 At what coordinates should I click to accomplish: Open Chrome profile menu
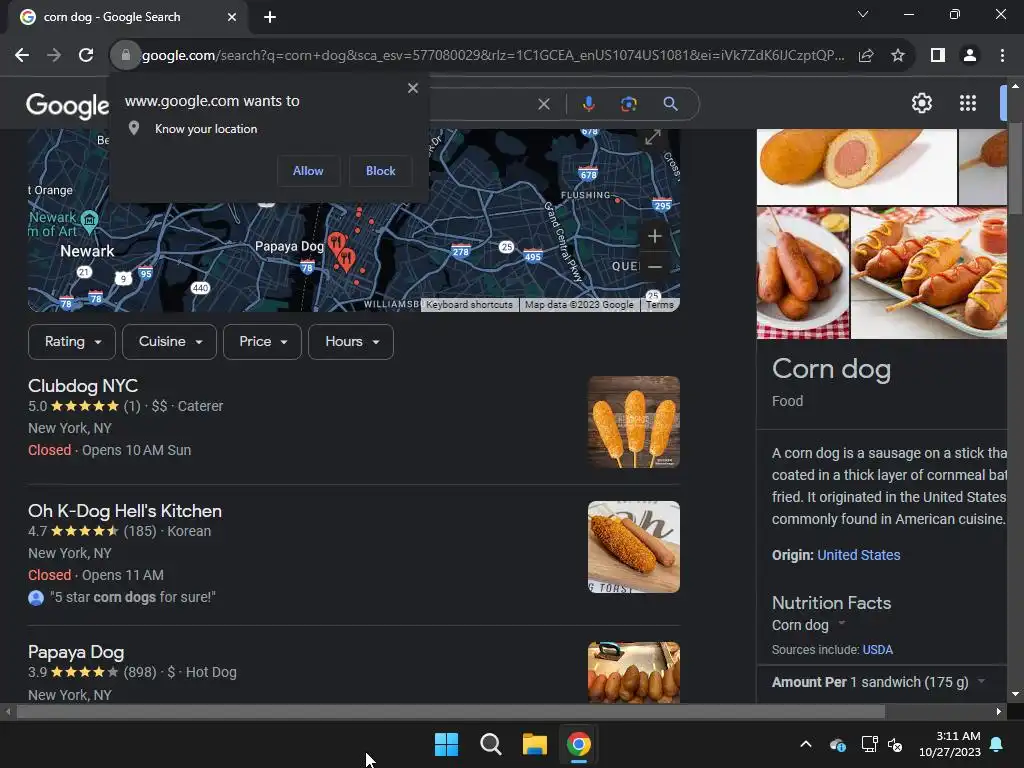[x=970, y=56]
